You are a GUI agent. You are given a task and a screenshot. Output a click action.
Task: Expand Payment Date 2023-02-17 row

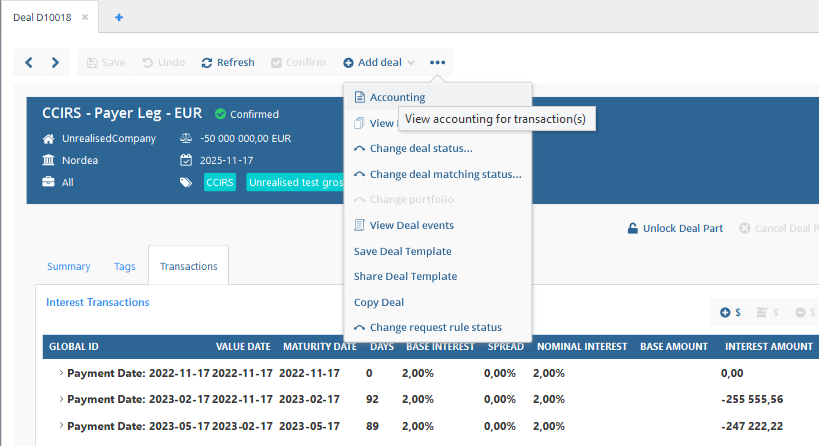point(61,399)
